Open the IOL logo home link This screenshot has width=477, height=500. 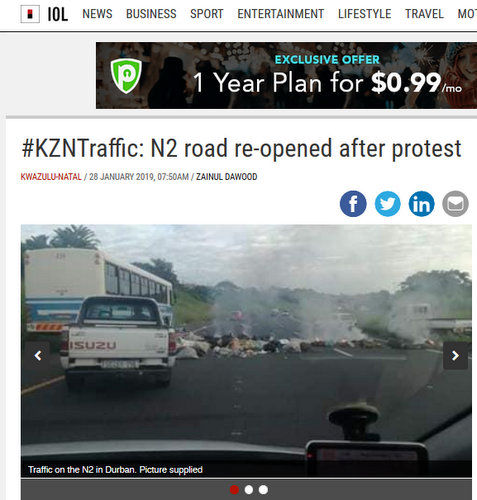click(x=58, y=14)
